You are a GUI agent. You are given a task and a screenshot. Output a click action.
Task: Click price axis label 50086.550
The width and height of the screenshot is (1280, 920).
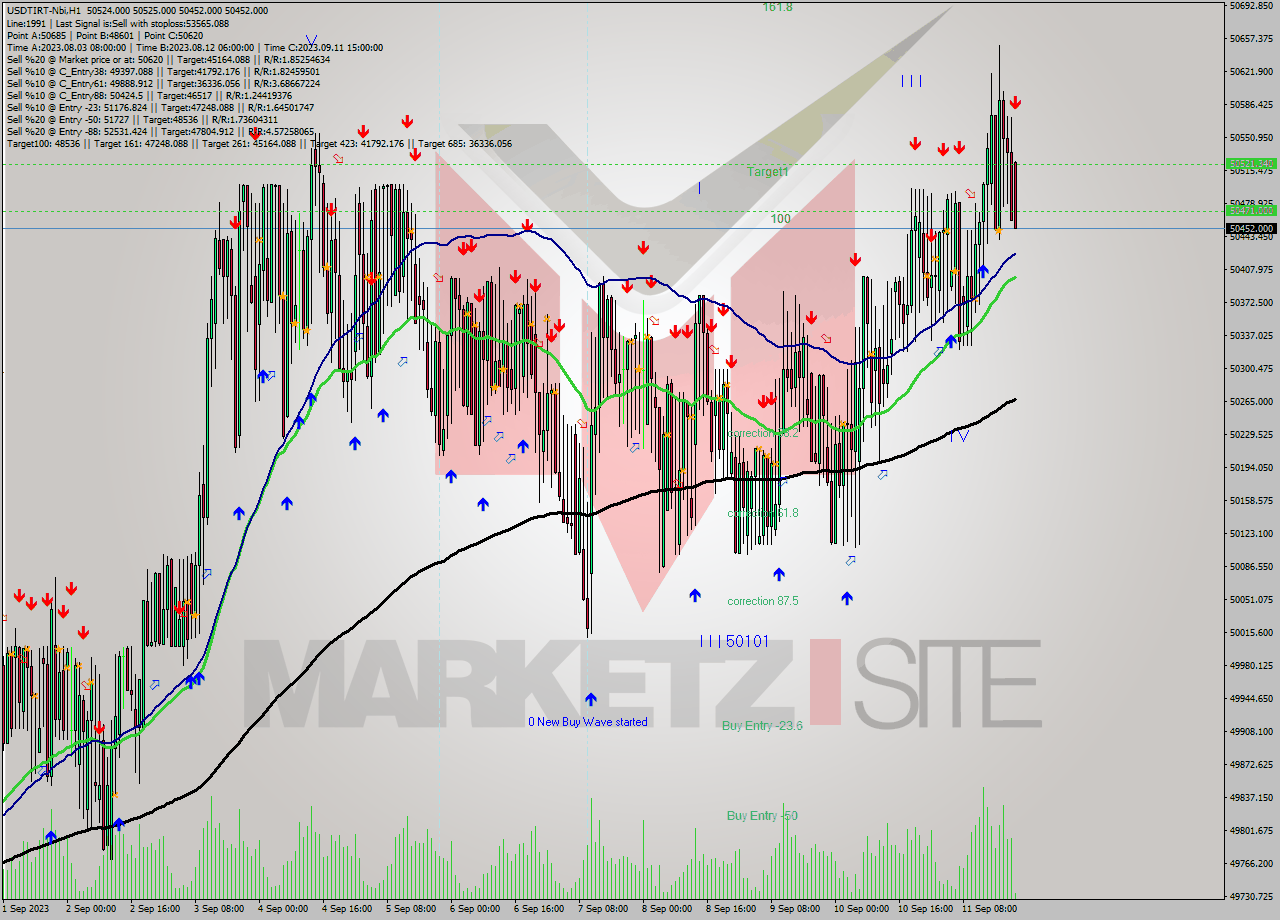coord(1252,567)
